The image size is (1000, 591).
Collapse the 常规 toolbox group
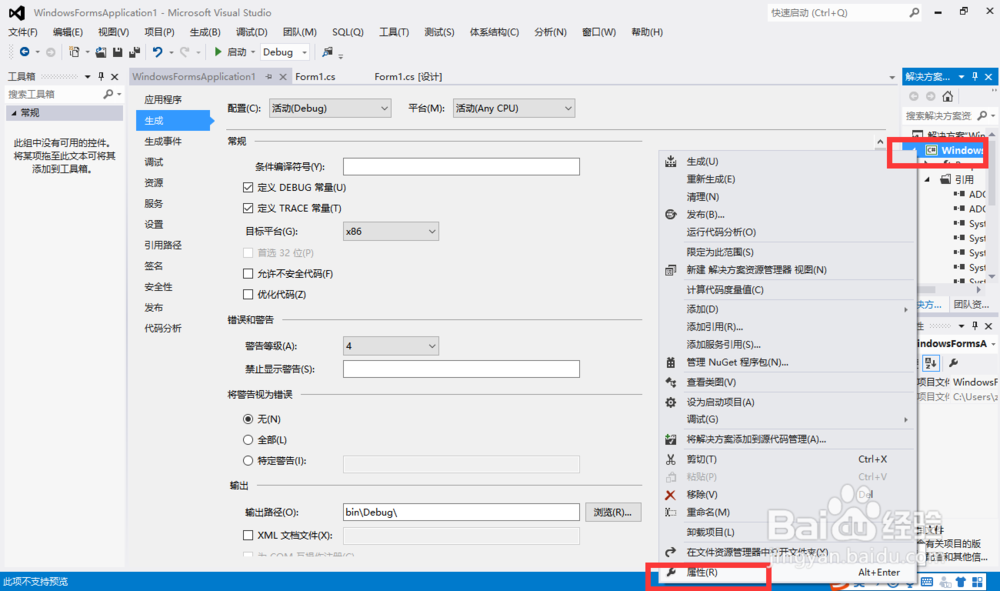(14, 113)
